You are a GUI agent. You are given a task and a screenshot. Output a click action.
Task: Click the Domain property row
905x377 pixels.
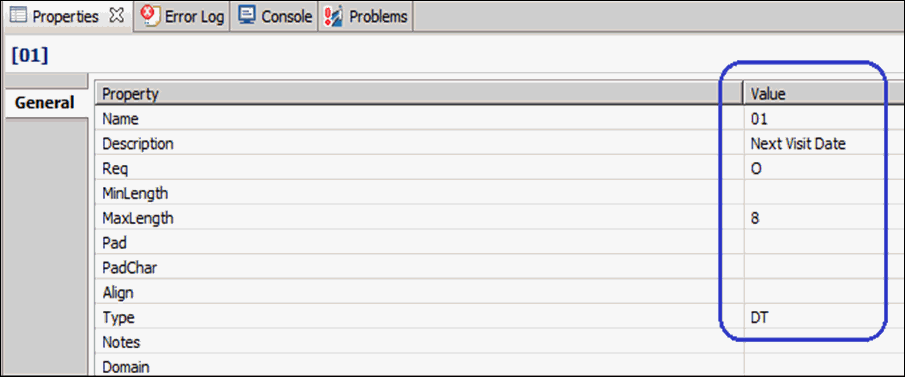[x=499, y=367]
